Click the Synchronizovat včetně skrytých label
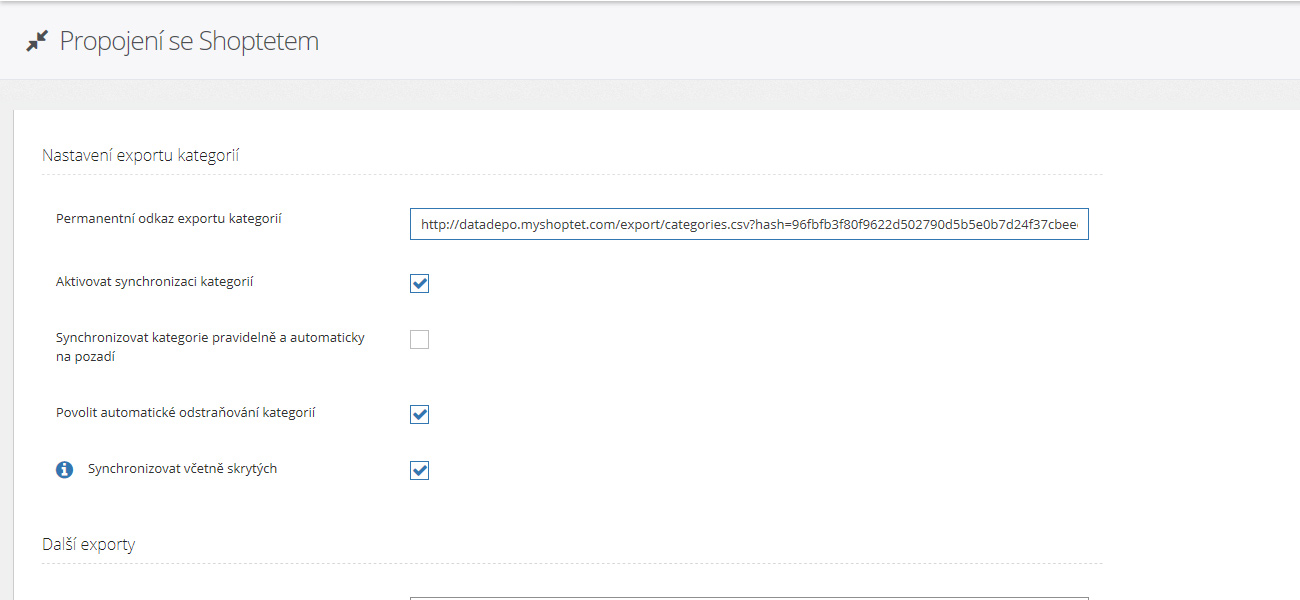 [183, 468]
